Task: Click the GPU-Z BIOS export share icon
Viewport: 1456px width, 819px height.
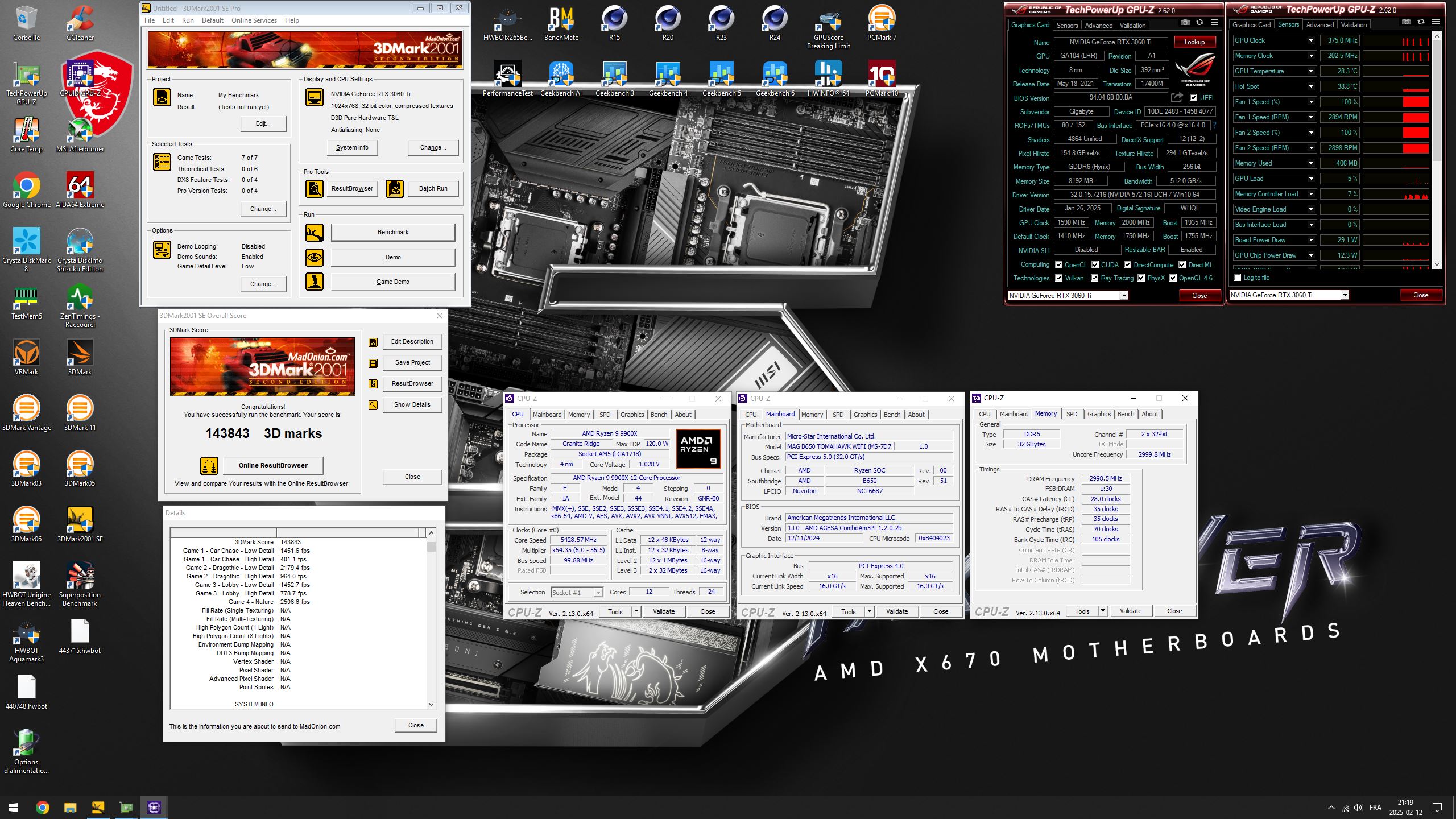Action: [1177, 97]
